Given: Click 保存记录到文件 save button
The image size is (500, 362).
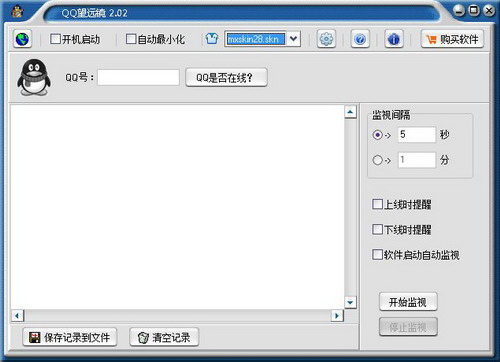Looking at the screenshot, I should tap(70, 337).
